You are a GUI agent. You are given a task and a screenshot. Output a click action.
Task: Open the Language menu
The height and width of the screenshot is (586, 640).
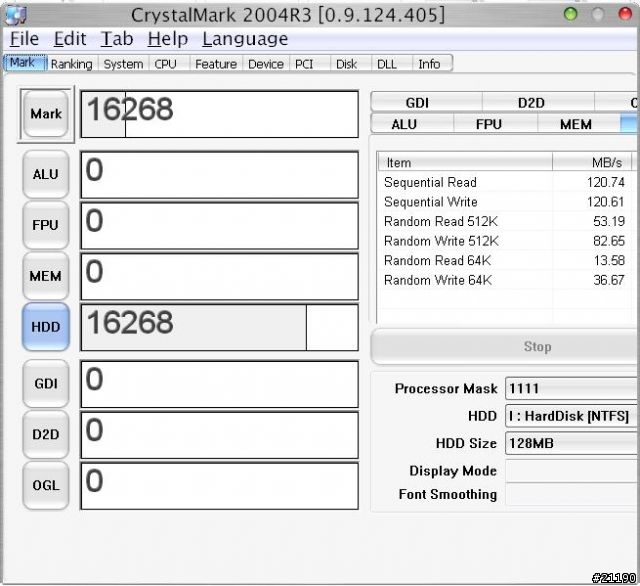coord(245,39)
